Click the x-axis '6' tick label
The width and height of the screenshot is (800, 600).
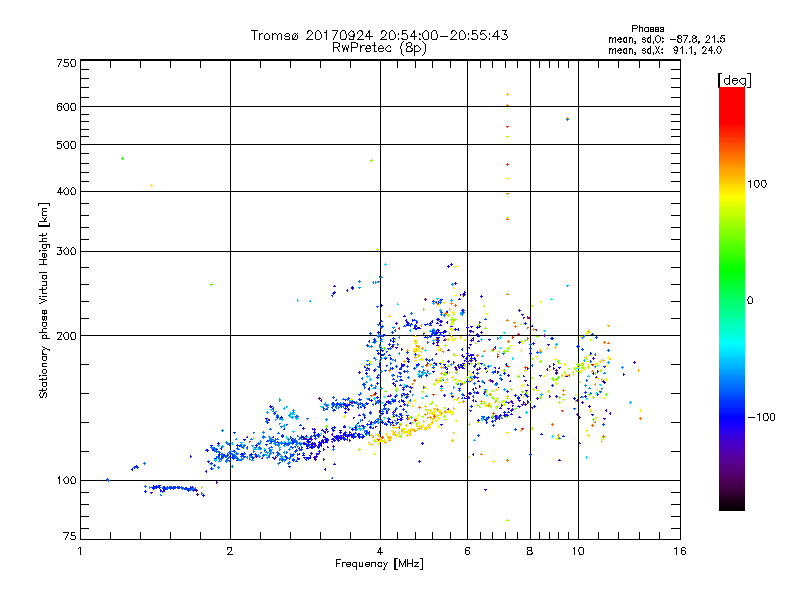click(467, 551)
